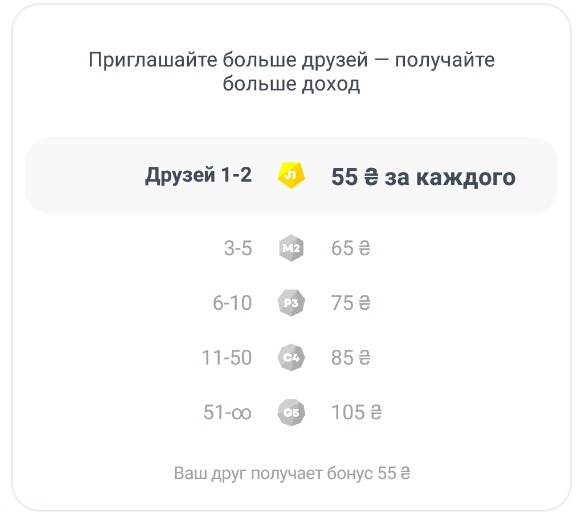Click the gray G5 level badge
Screen dimensions: 580x515
pyautogui.click(x=291, y=412)
